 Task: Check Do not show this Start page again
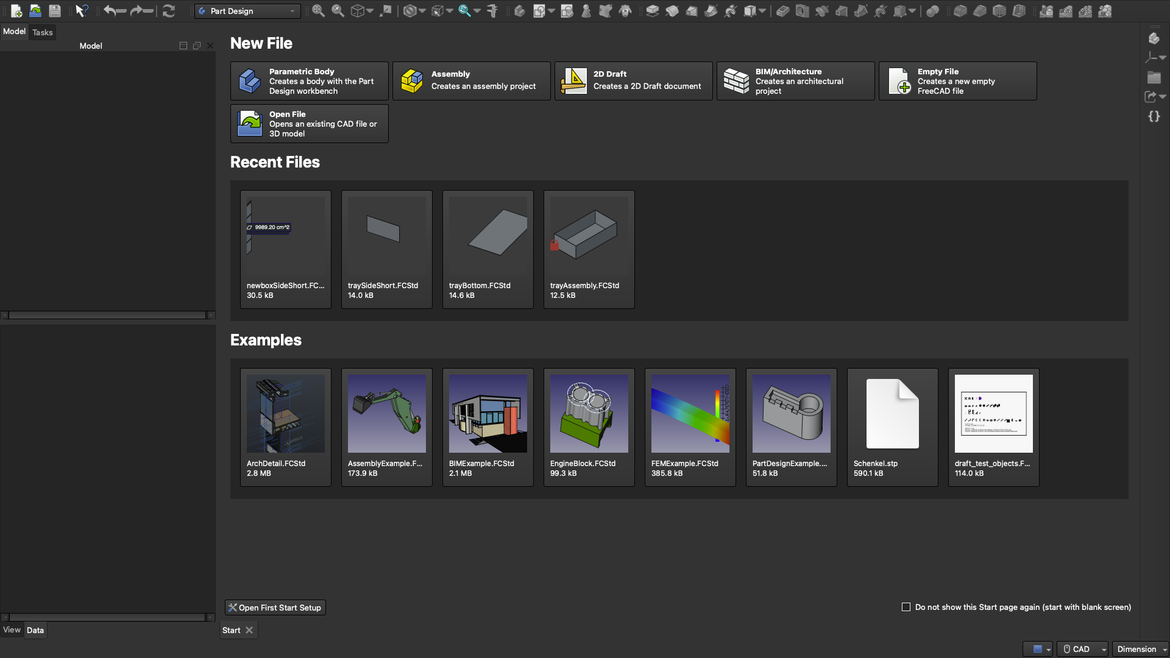pos(906,606)
